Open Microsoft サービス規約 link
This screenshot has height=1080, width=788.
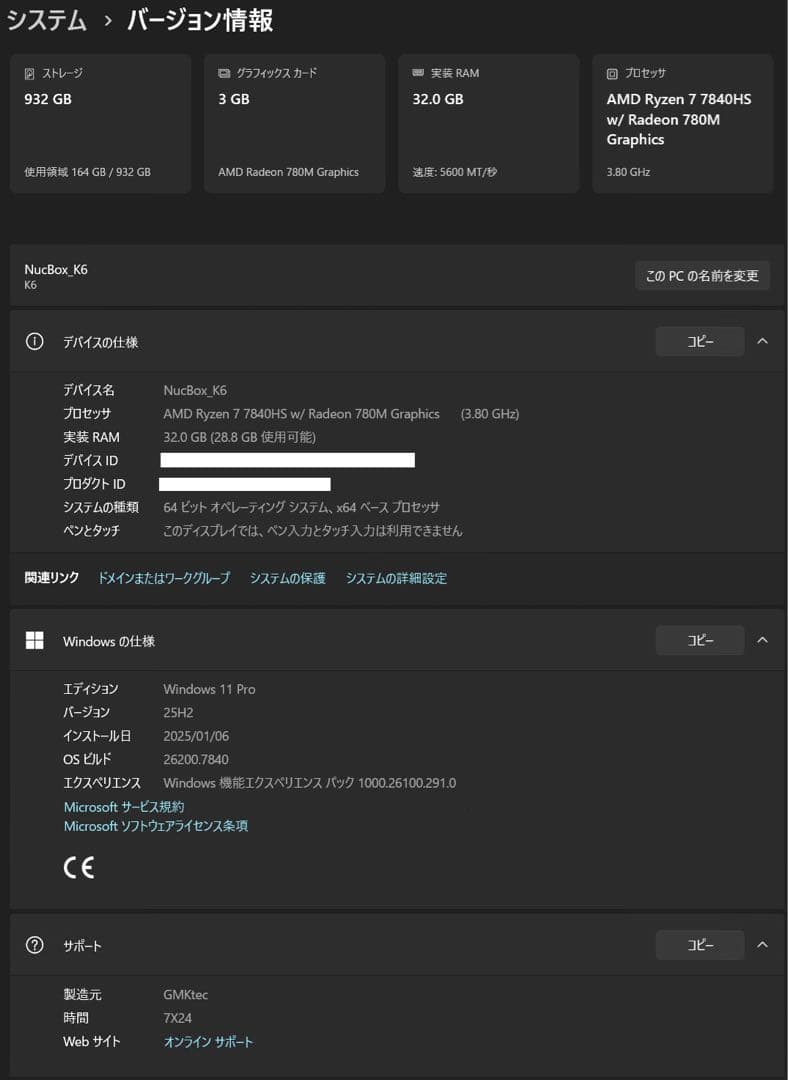pos(124,807)
